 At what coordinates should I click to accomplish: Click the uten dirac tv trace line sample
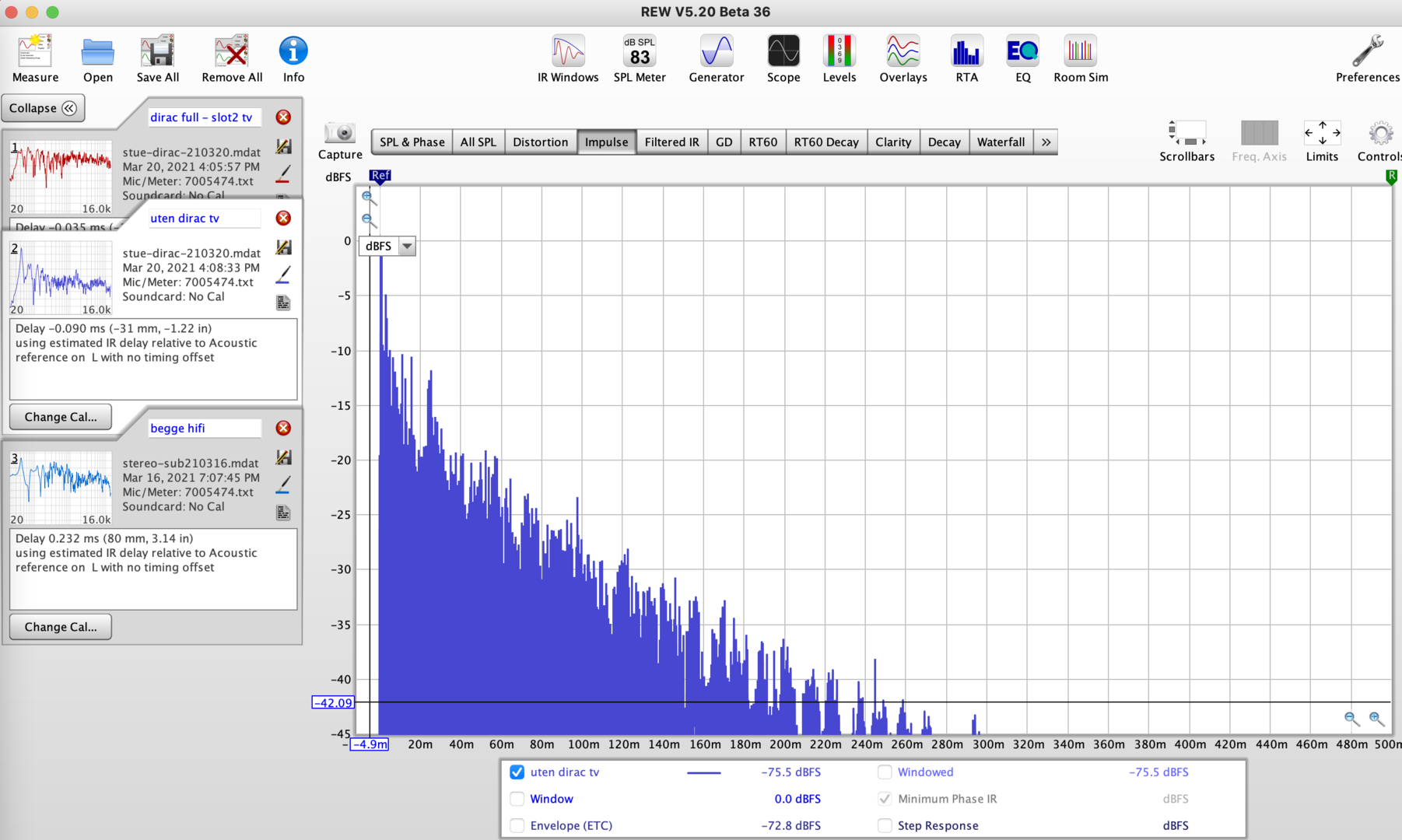pos(703,772)
